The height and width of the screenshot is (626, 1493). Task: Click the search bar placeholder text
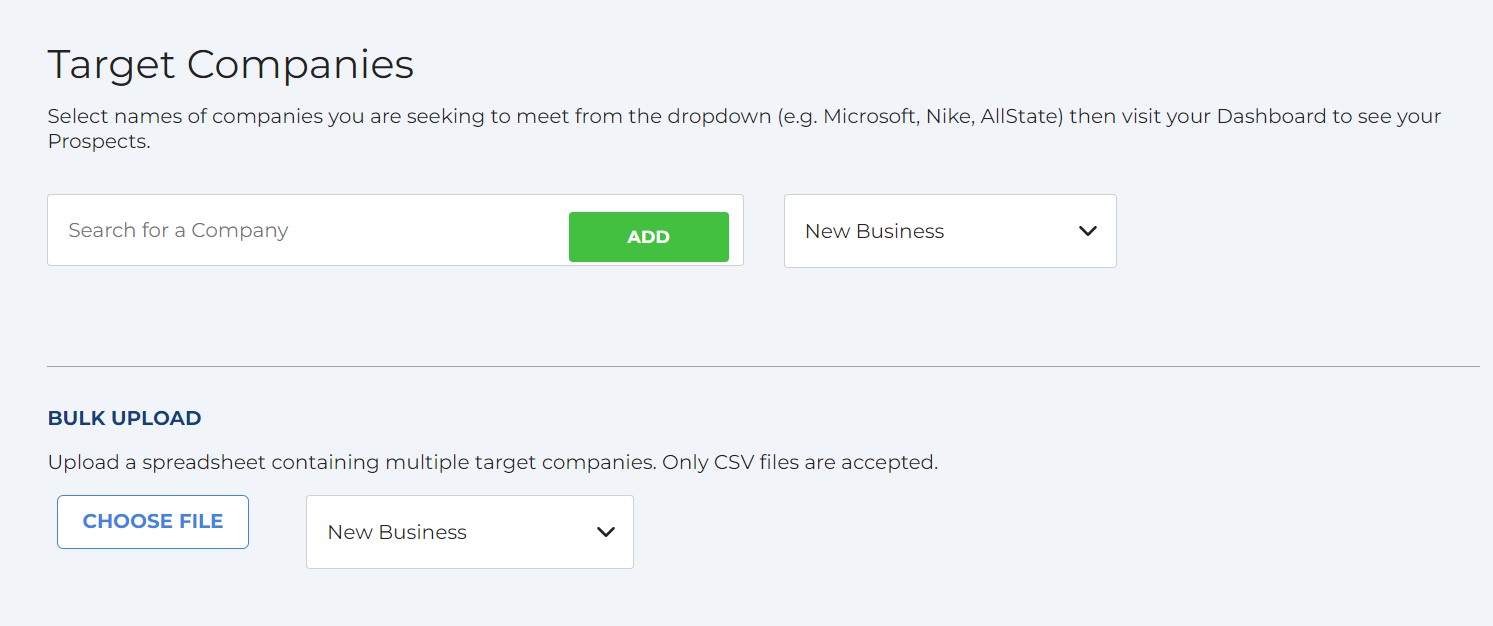tap(177, 230)
